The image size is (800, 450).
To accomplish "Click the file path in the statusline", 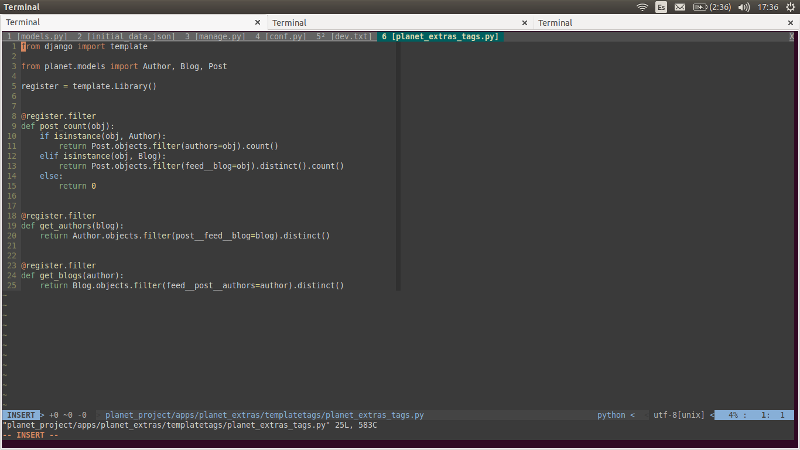I will tap(264, 415).
